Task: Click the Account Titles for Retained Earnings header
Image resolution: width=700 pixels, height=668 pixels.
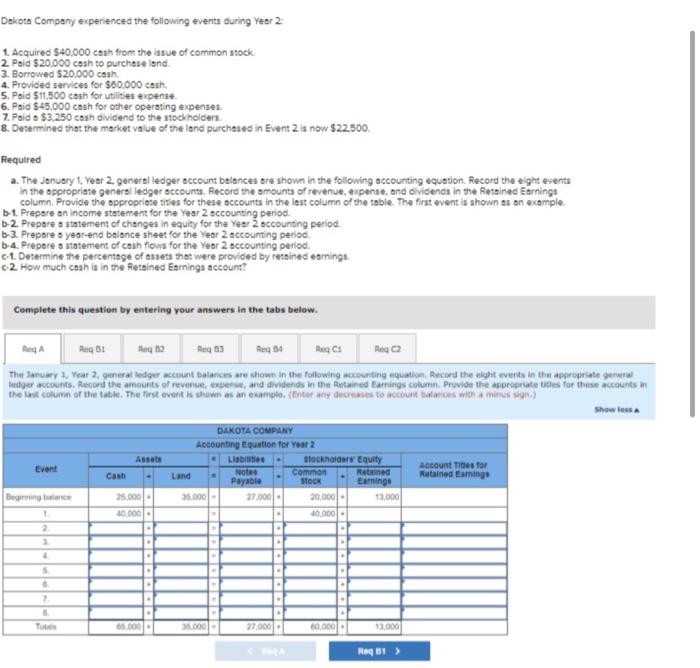Action: (x=454, y=470)
